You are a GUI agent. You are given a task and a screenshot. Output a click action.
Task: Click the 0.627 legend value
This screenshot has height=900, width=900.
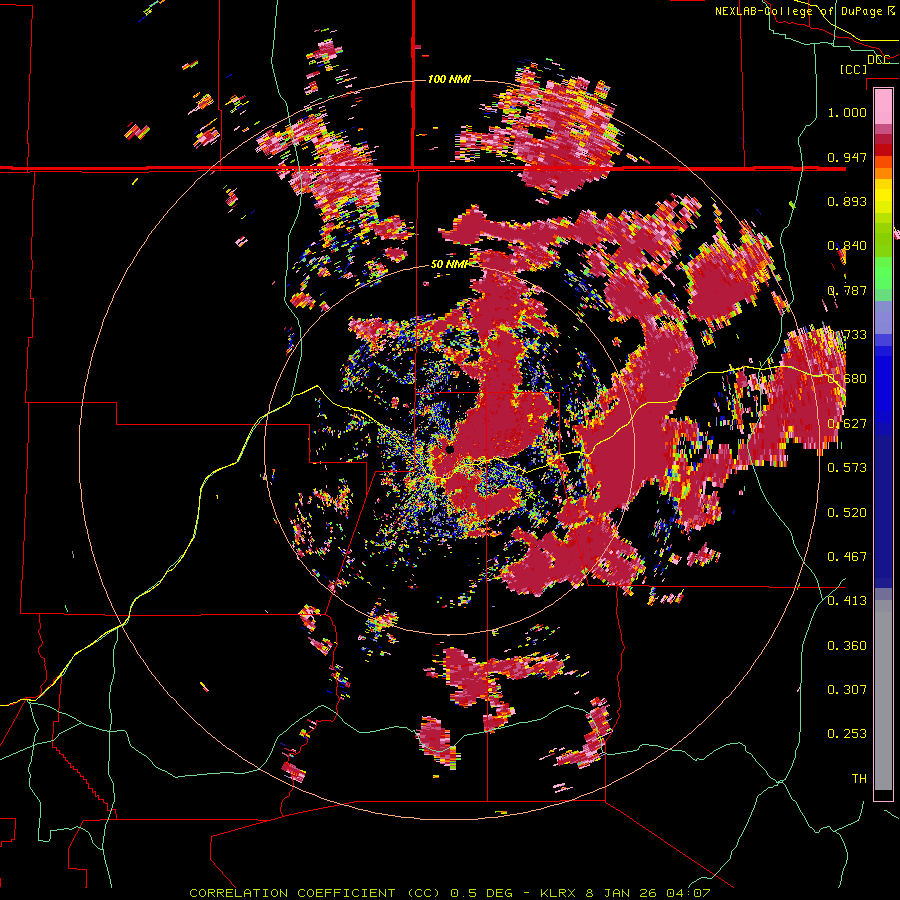[x=847, y=424]
